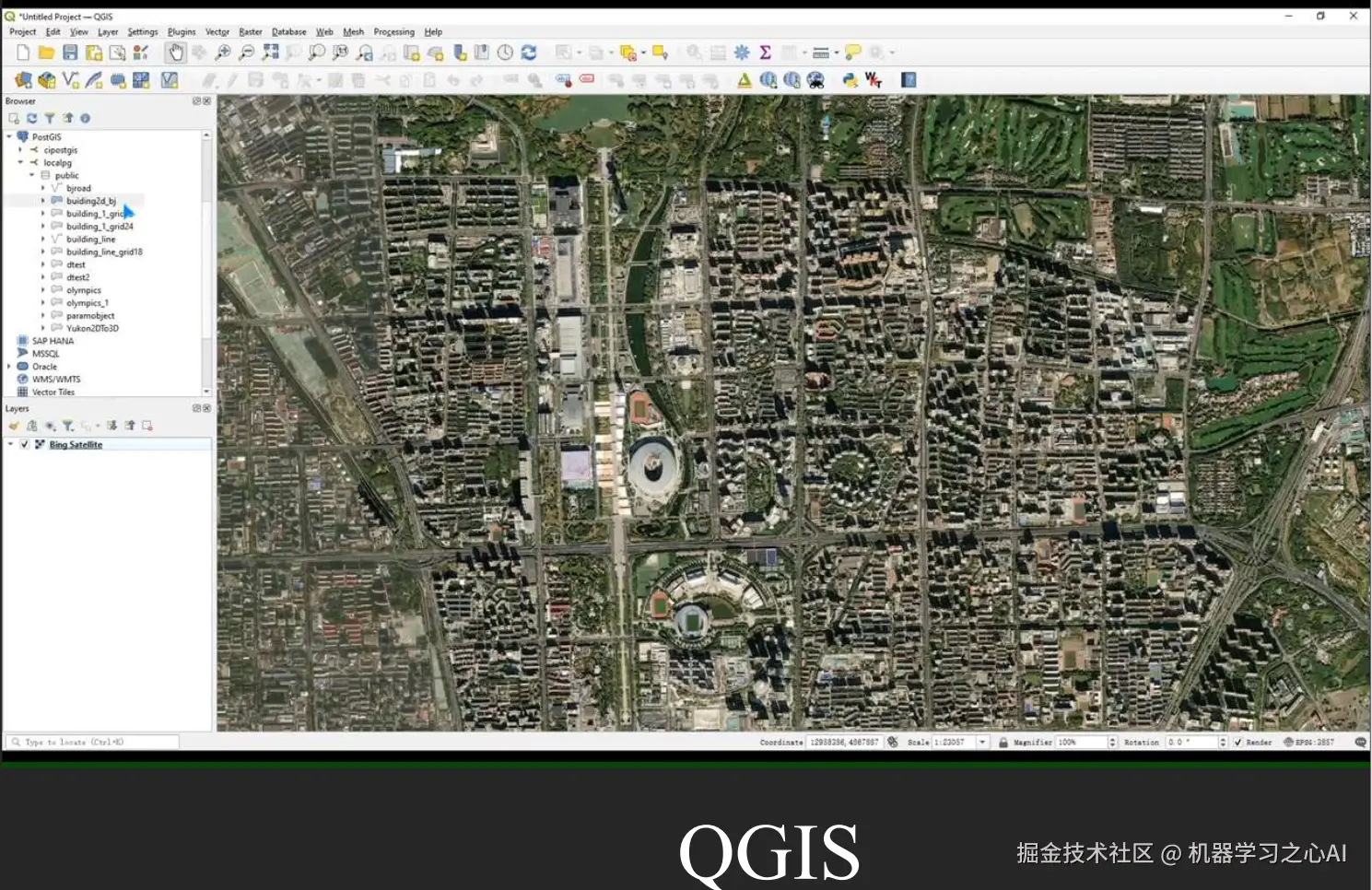This screenshot has height=890, width=1372.
Task: Filter the legend in the Layers panel
Action: point(67,426)
